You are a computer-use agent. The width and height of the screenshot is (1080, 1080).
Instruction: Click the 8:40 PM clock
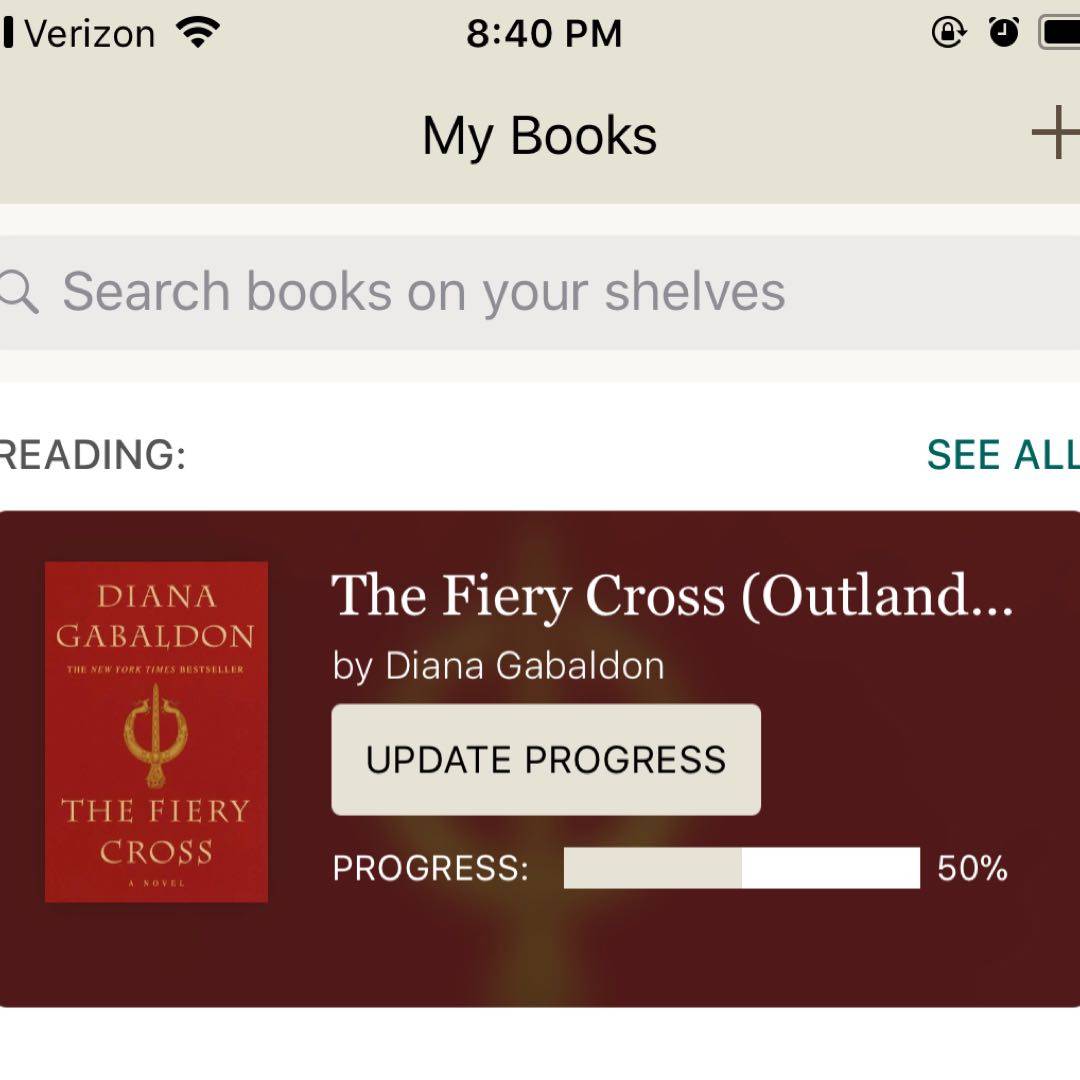(544, 34)
